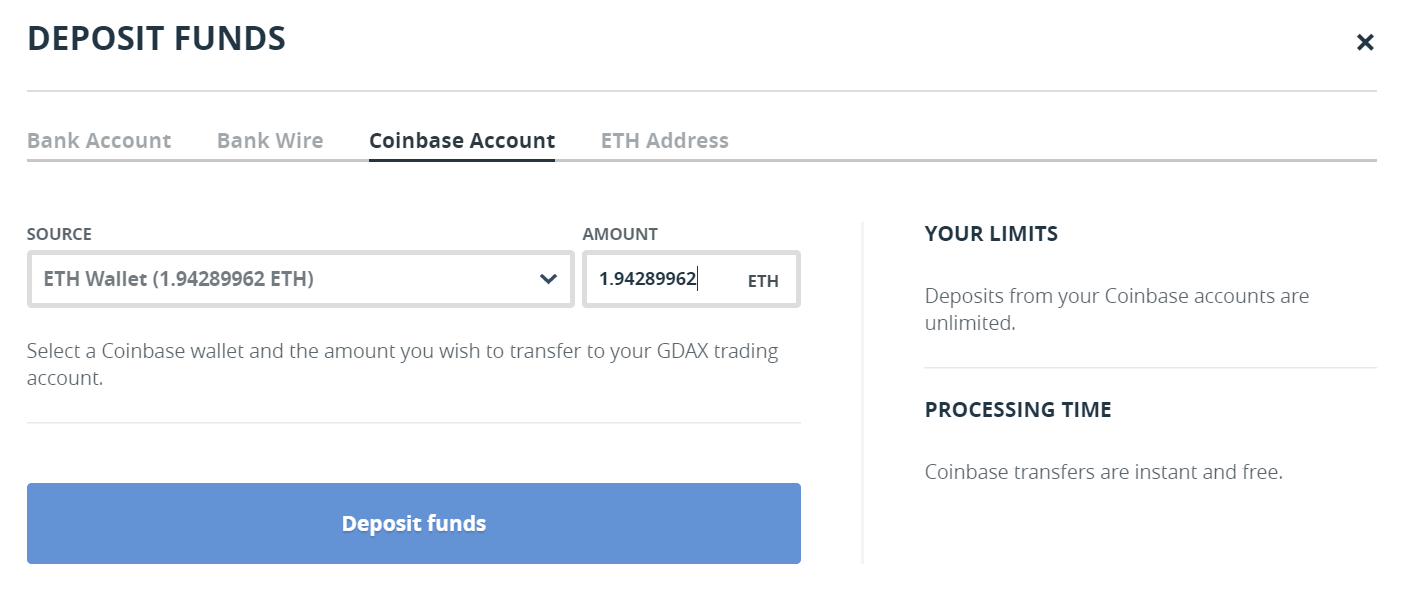The width and height of the screenshot is (1405, 612).
Task: Click the PROCESSING TIME heading
Action: pos(1018,410)
